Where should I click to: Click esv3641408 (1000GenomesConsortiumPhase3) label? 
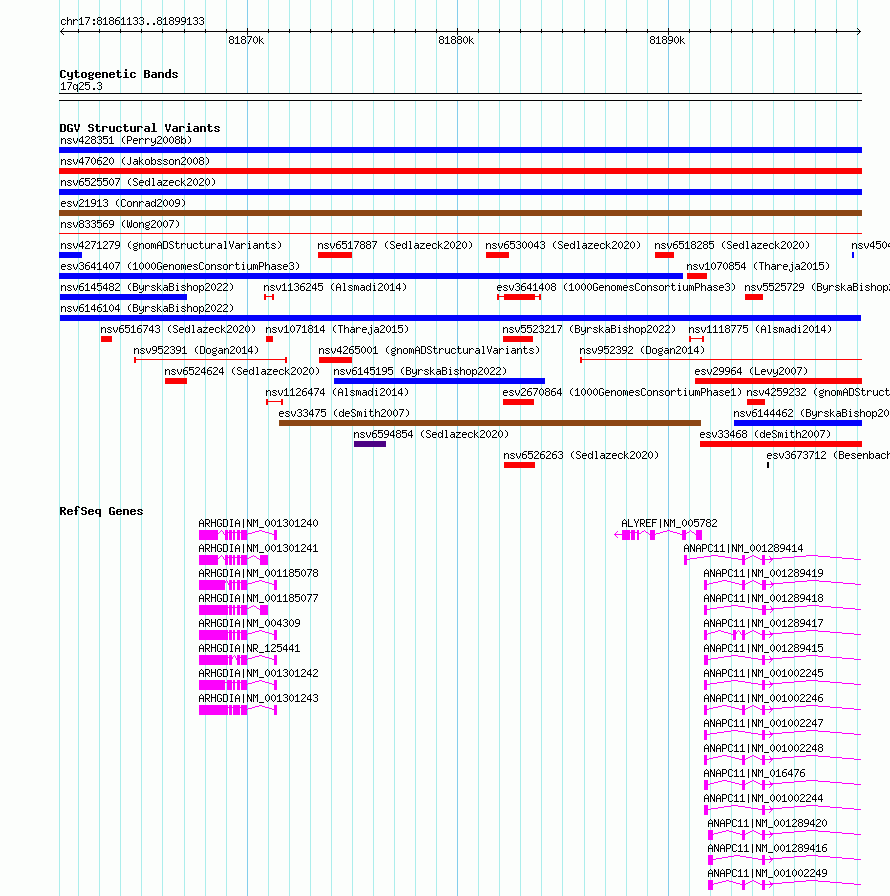616,287
